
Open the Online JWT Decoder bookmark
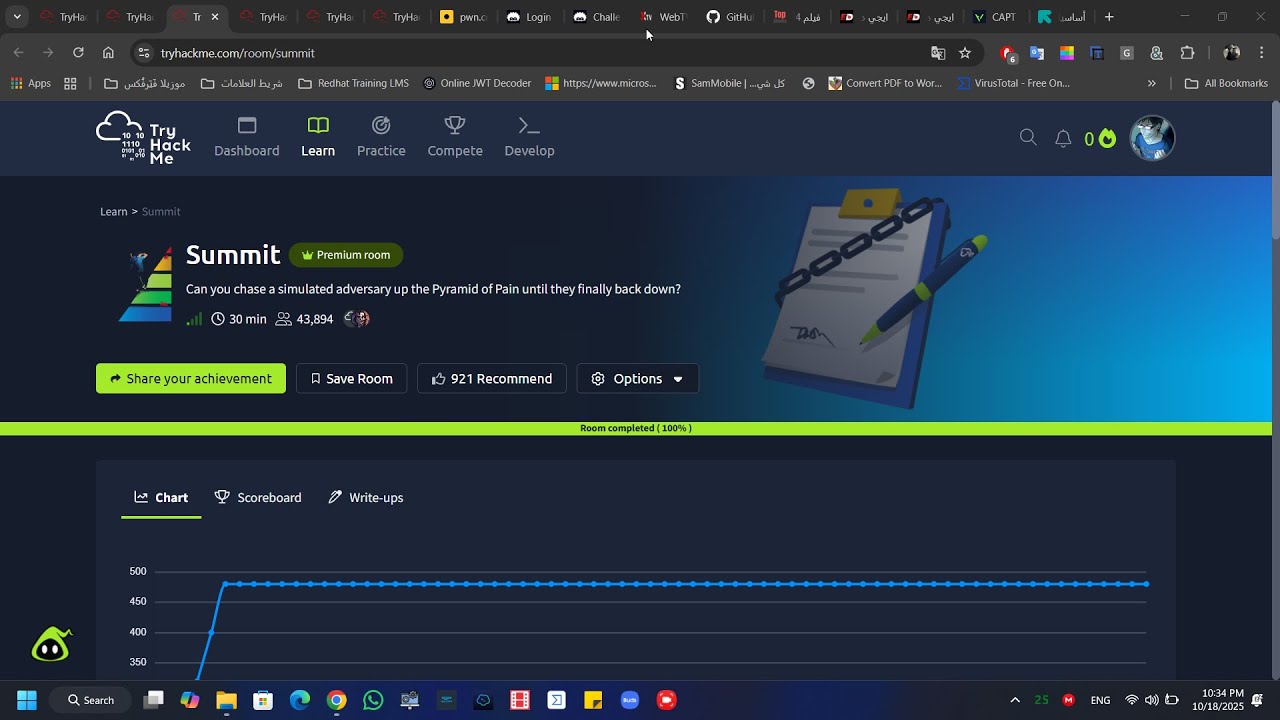(477, 84)
